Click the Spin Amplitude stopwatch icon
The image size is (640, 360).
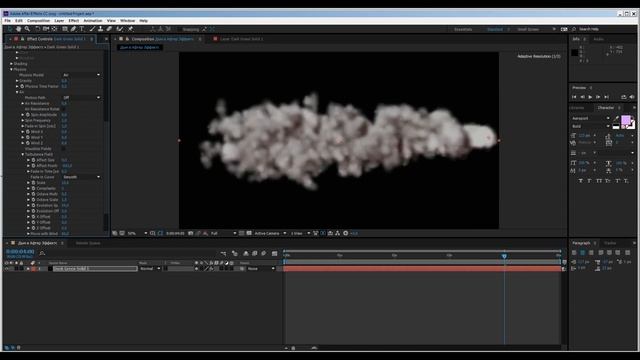pyautogui.click(x=28, y=115)
